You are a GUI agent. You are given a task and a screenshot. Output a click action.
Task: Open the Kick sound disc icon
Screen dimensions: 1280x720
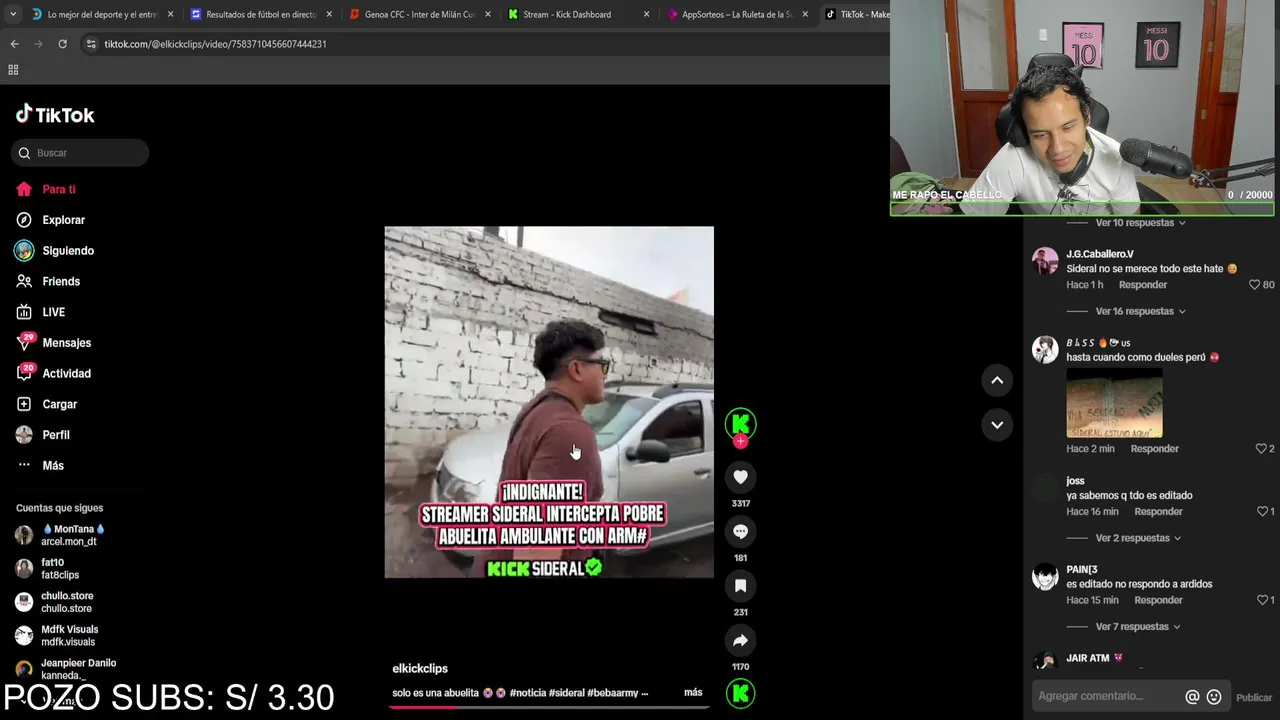pyautogui.click(x=740, y=693)
